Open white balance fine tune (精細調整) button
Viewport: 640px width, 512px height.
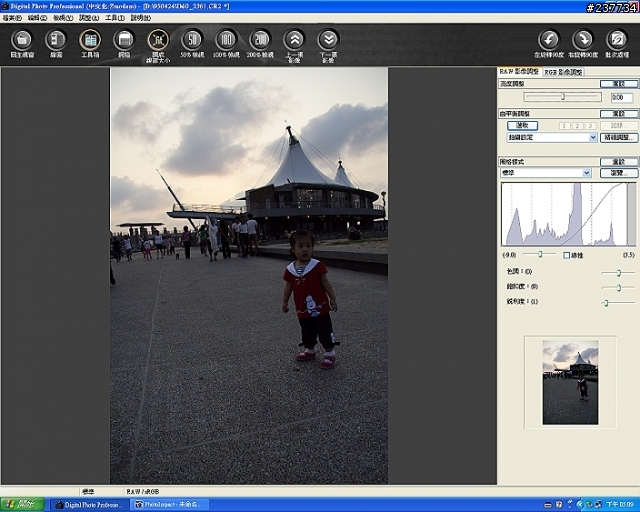619,138
